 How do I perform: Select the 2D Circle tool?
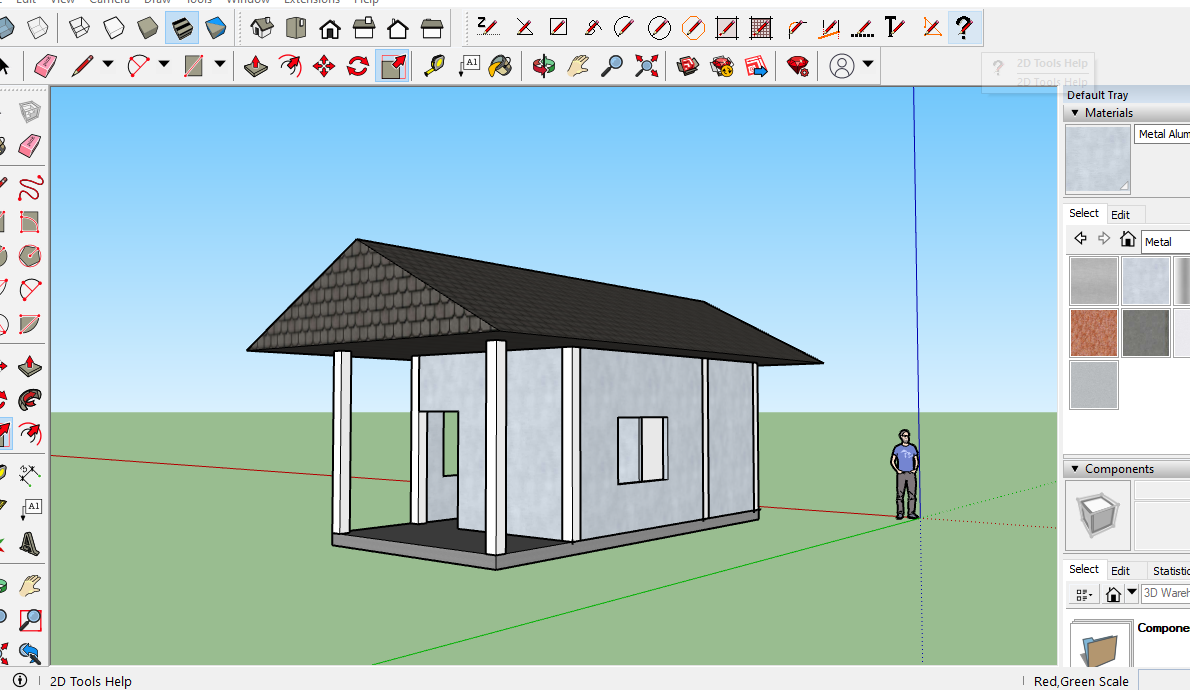pos(659,28)
